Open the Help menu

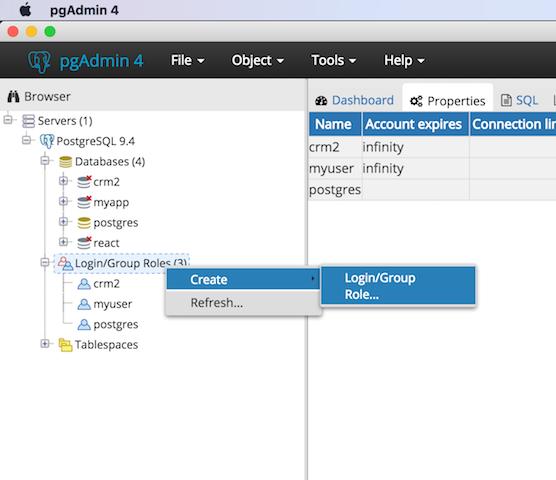tap(404, 60)
